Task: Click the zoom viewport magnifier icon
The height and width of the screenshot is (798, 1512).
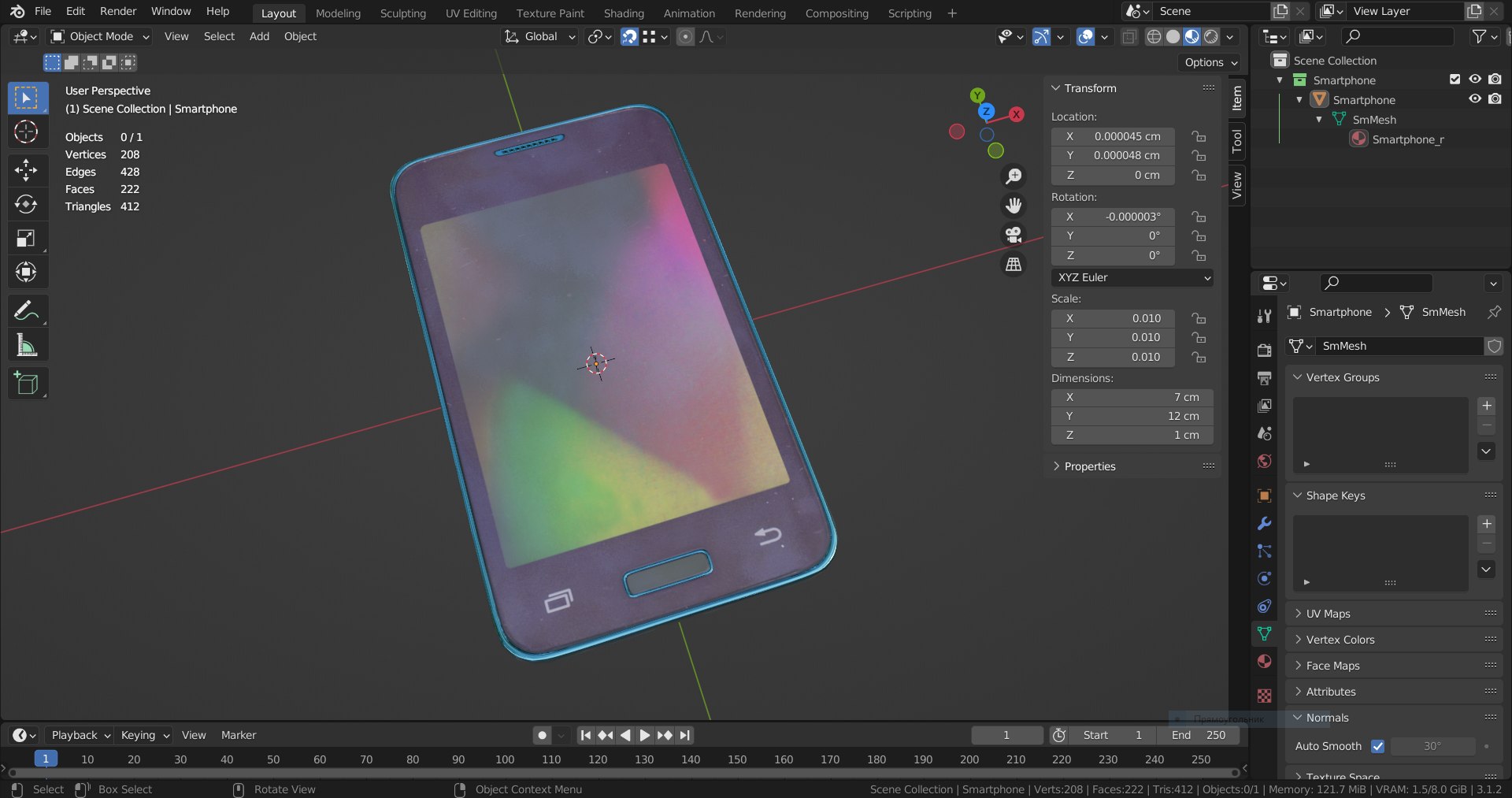Action: [x=1014, y=176]
